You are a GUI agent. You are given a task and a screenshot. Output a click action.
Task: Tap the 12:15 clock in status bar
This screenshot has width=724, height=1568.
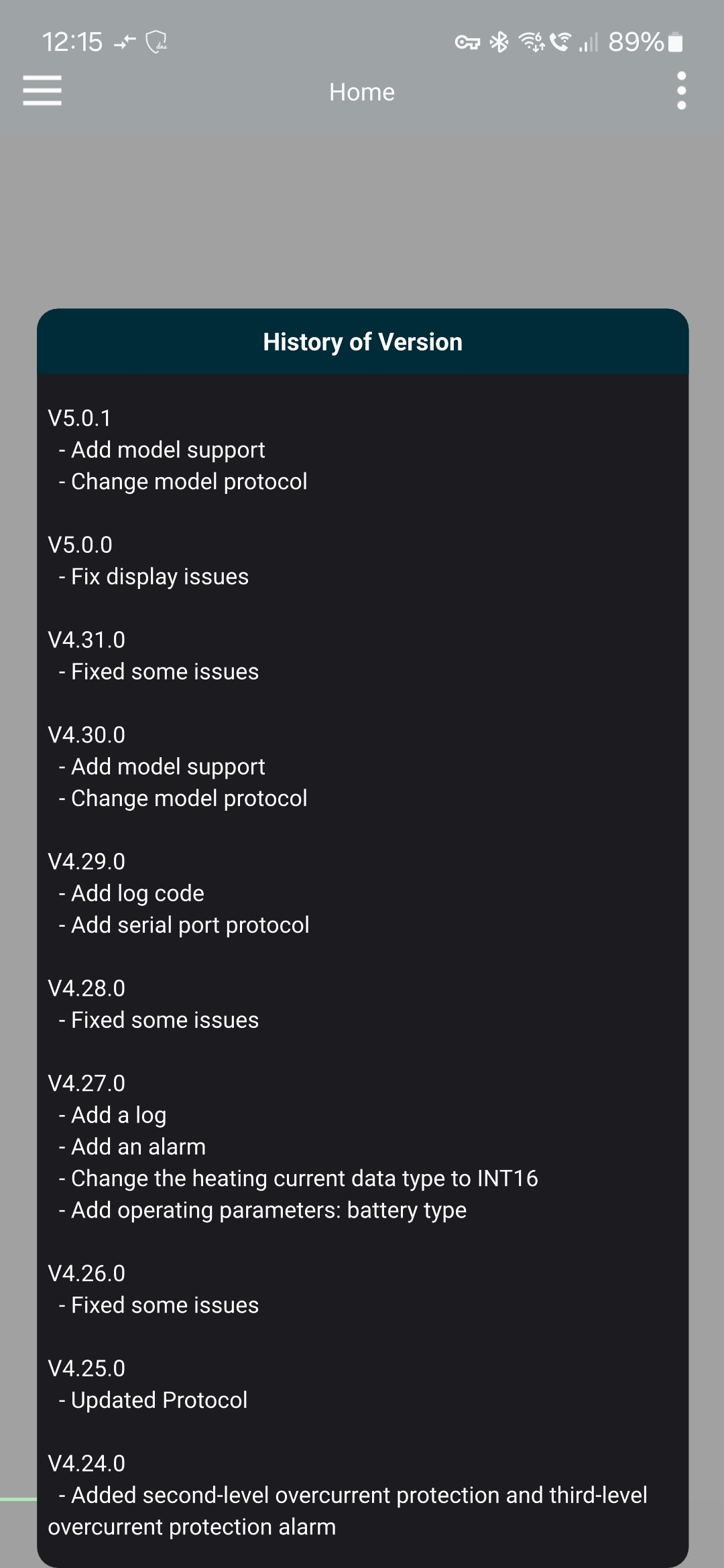(x=72, y=42)
